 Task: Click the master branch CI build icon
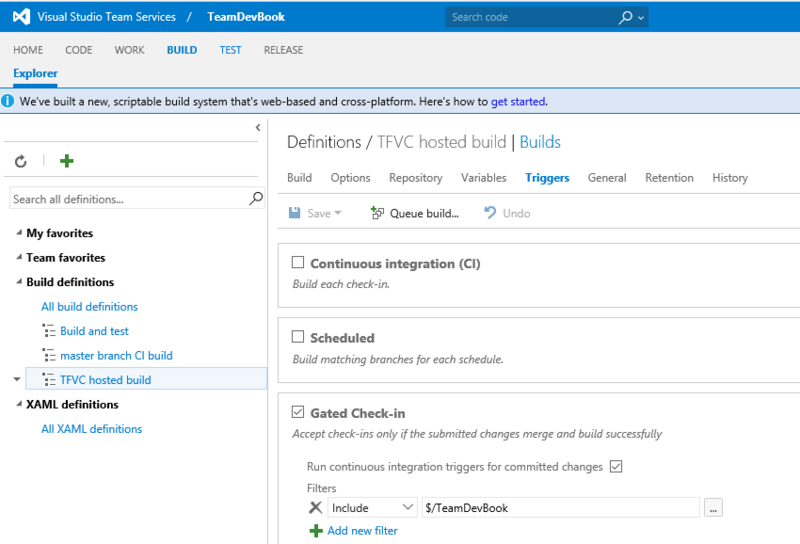(x=48, y=355)
